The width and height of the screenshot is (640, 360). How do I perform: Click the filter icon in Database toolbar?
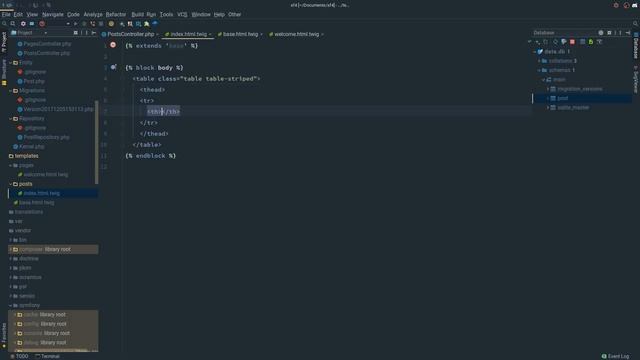(599, 42)
